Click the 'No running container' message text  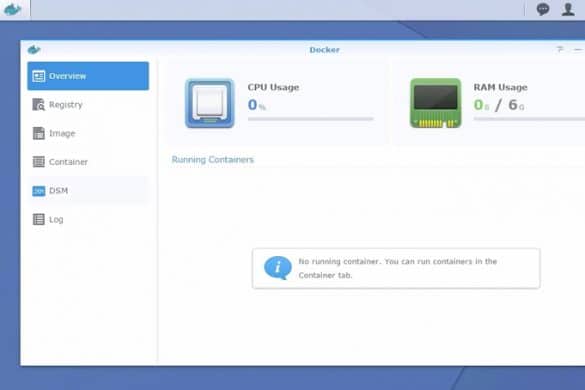pyautogui.click(x=398, y=268)
